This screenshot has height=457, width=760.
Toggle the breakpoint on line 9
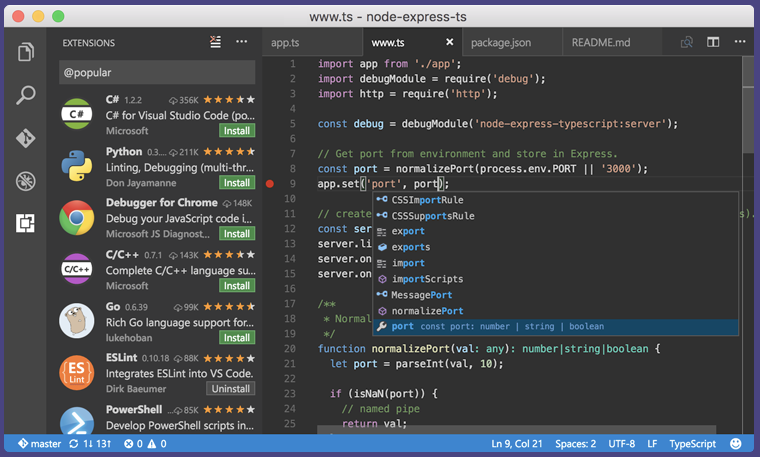270,184
